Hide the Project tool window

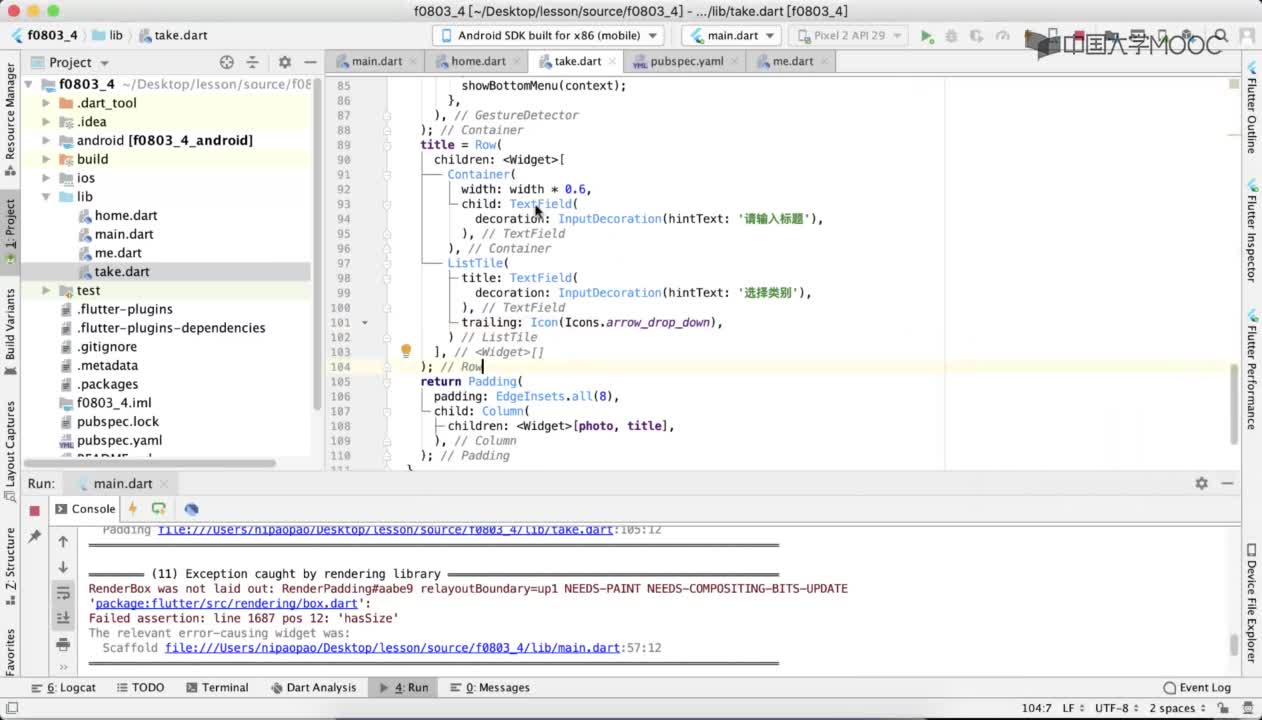click(309, 62)
